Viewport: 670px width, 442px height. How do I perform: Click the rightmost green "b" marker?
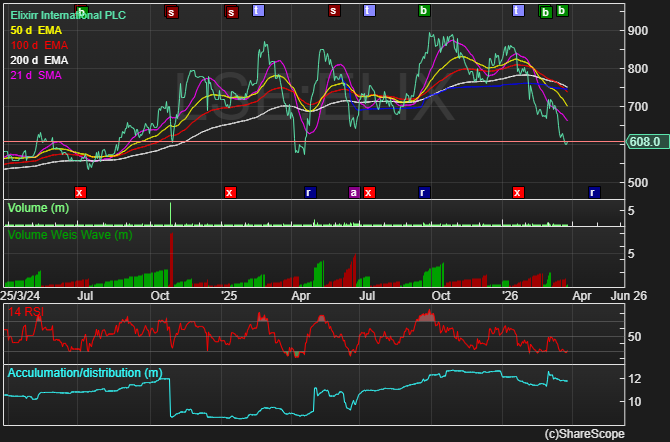pos(562,11)
